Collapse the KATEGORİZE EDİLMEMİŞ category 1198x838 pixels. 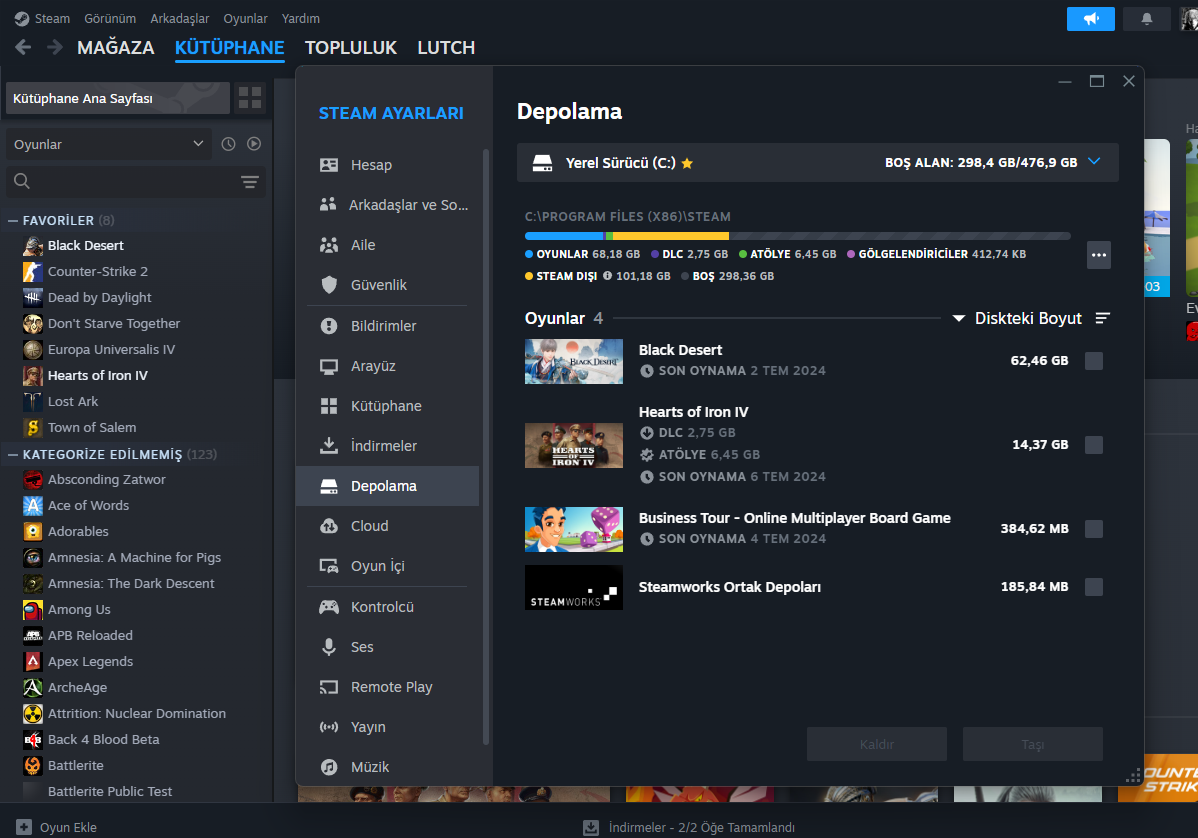click(13, 455)
